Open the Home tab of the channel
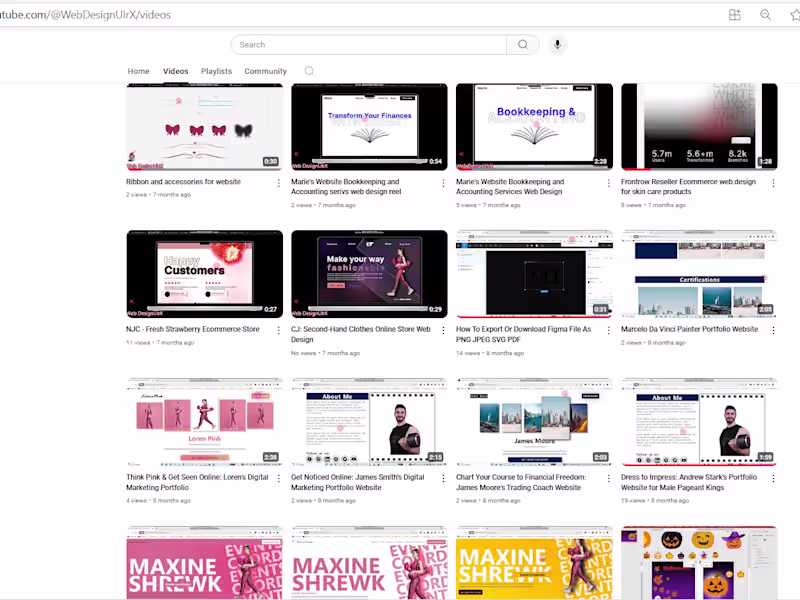 pyautogui.click(x=138, y=71)
